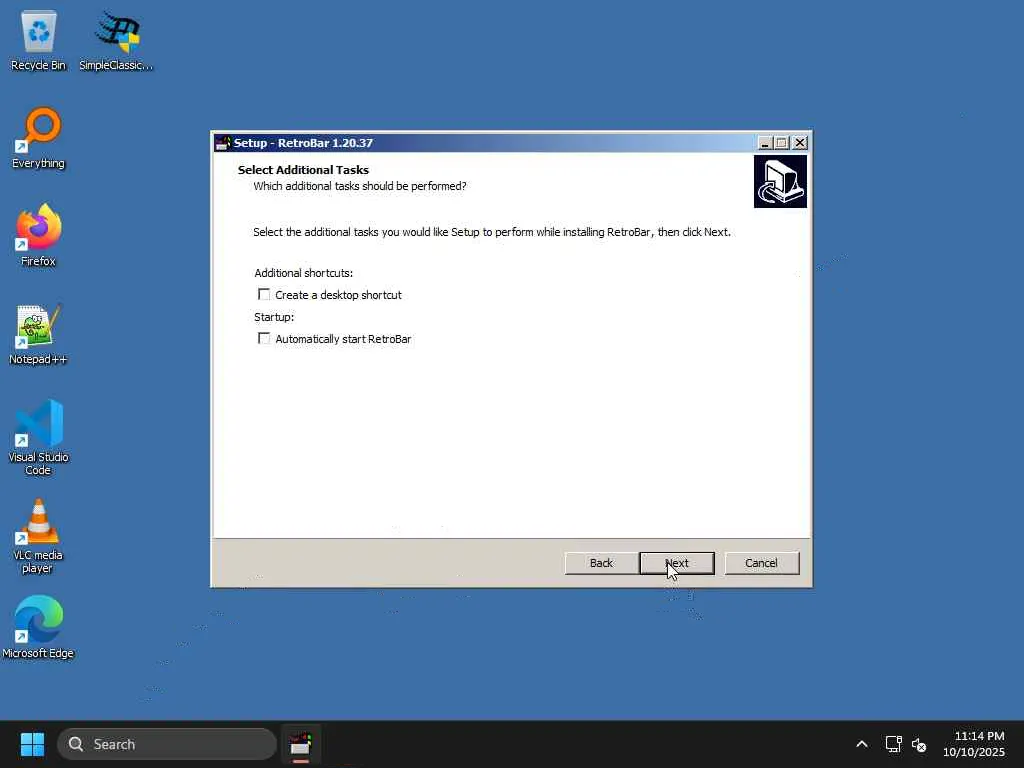This screenshot has height=768, width=1024.
Task: Select the VLC media player desktop shortcut
Action: click(x=39, y=536)
